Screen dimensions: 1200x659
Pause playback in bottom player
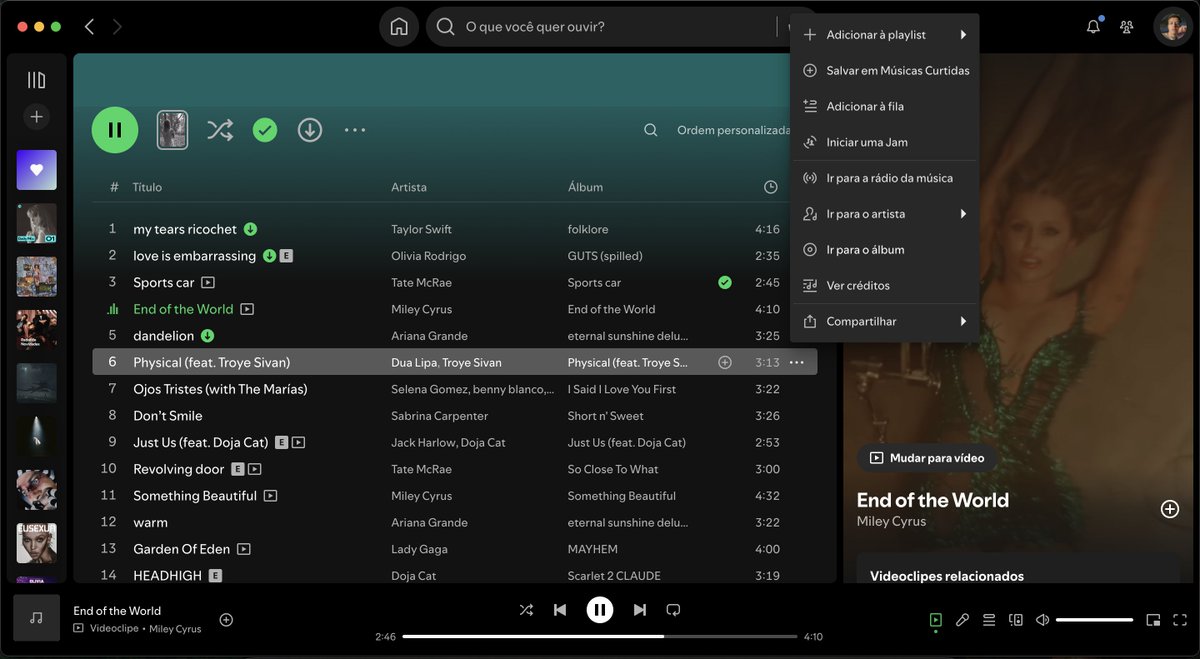click(x=600, y=609)
